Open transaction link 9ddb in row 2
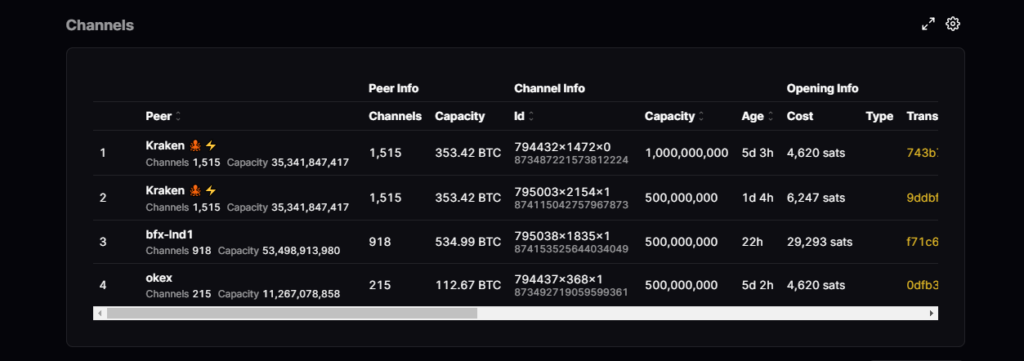Screen dimensions: 1024x361 point(922,198)
